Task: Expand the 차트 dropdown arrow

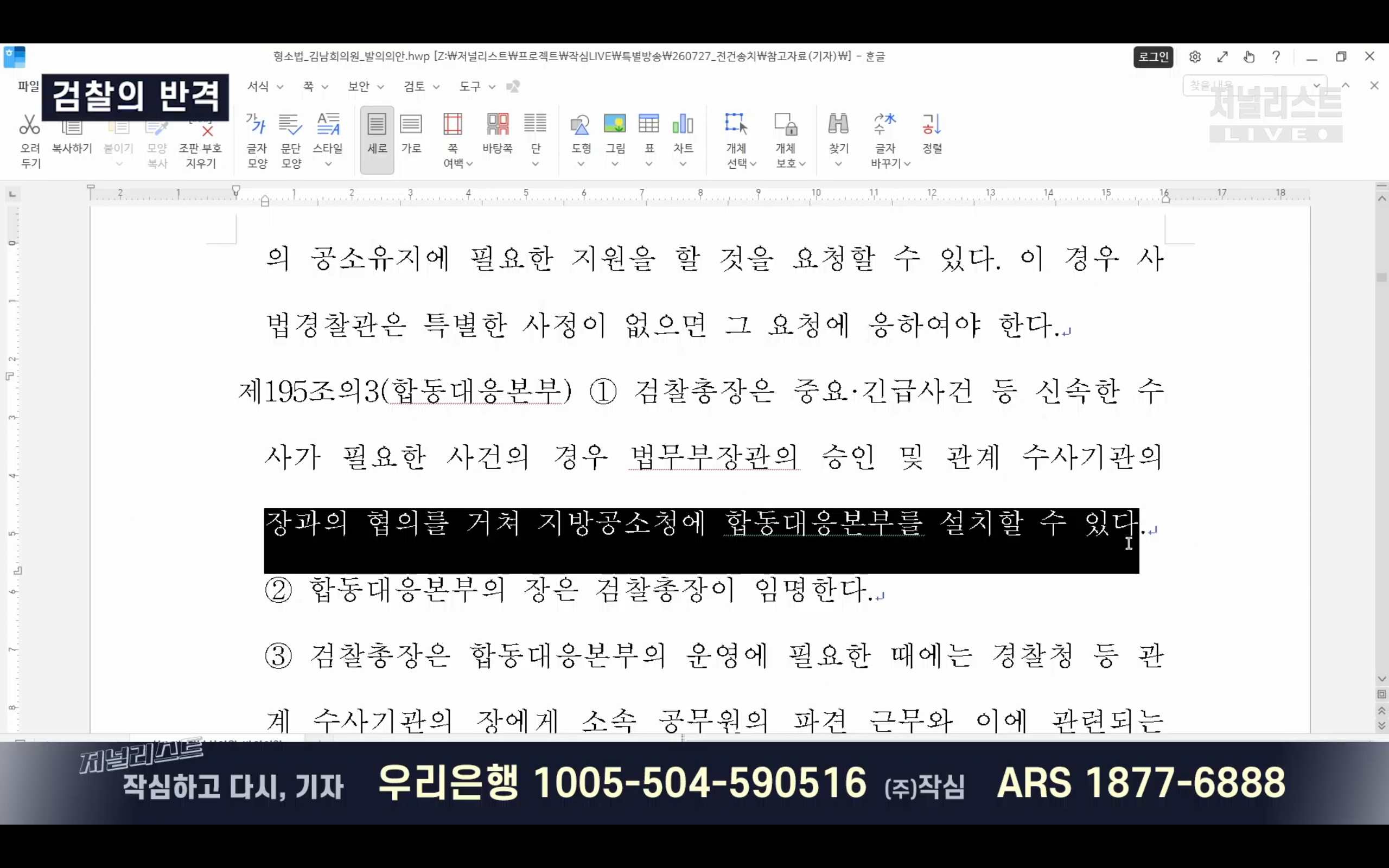Action: tap(683, 164)
